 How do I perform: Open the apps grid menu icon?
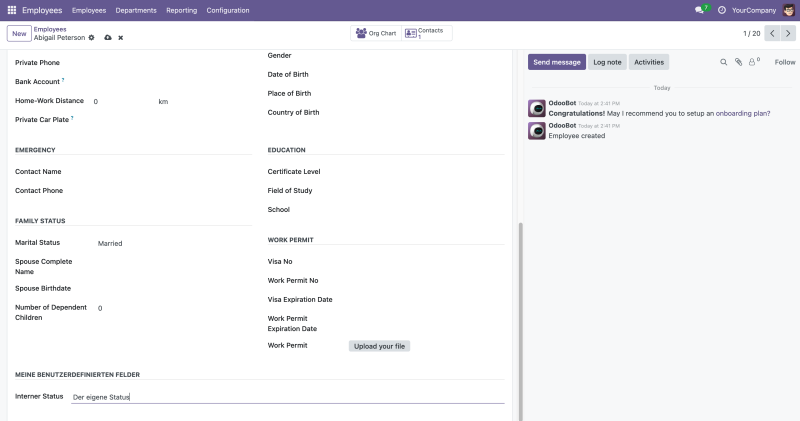(12, 10)
